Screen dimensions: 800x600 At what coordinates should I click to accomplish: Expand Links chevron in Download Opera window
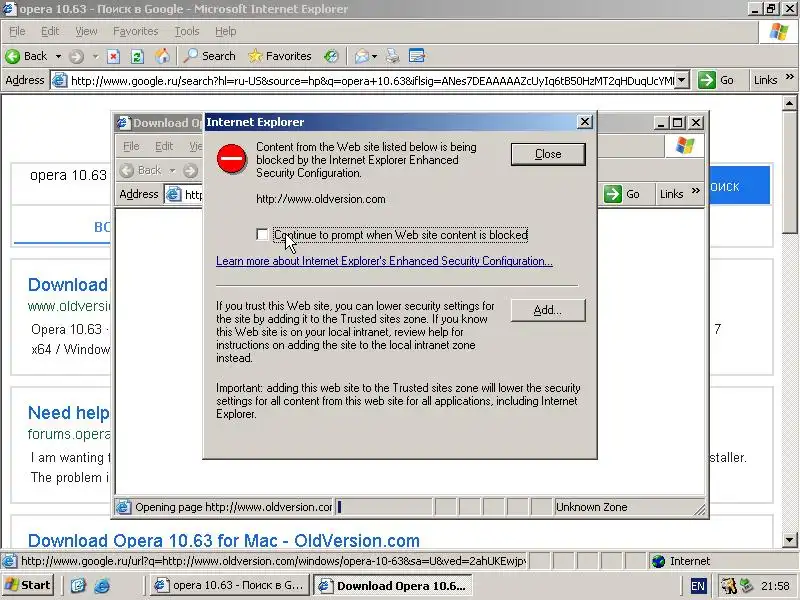(696, 191)
